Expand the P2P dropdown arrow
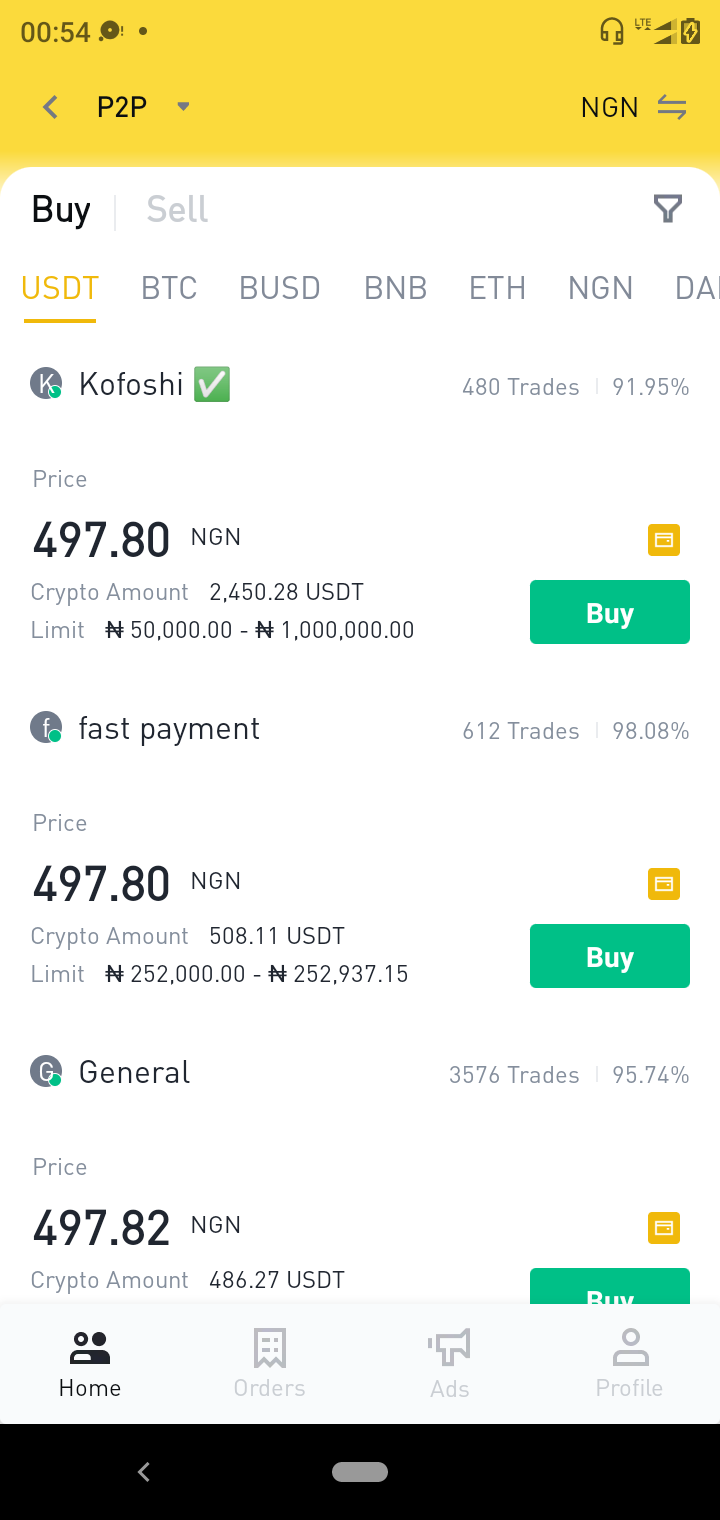Viewport: 720px width, 1520px height. tap(183, 107)
